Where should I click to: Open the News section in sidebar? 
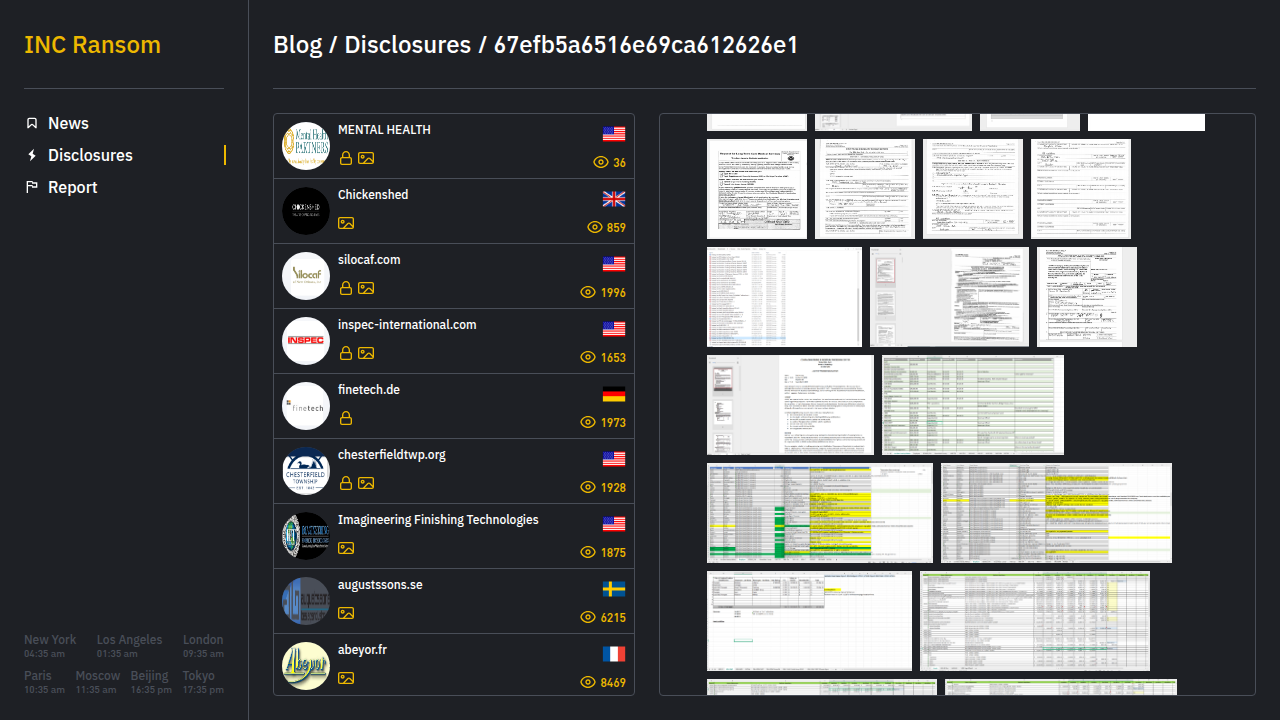68,123
